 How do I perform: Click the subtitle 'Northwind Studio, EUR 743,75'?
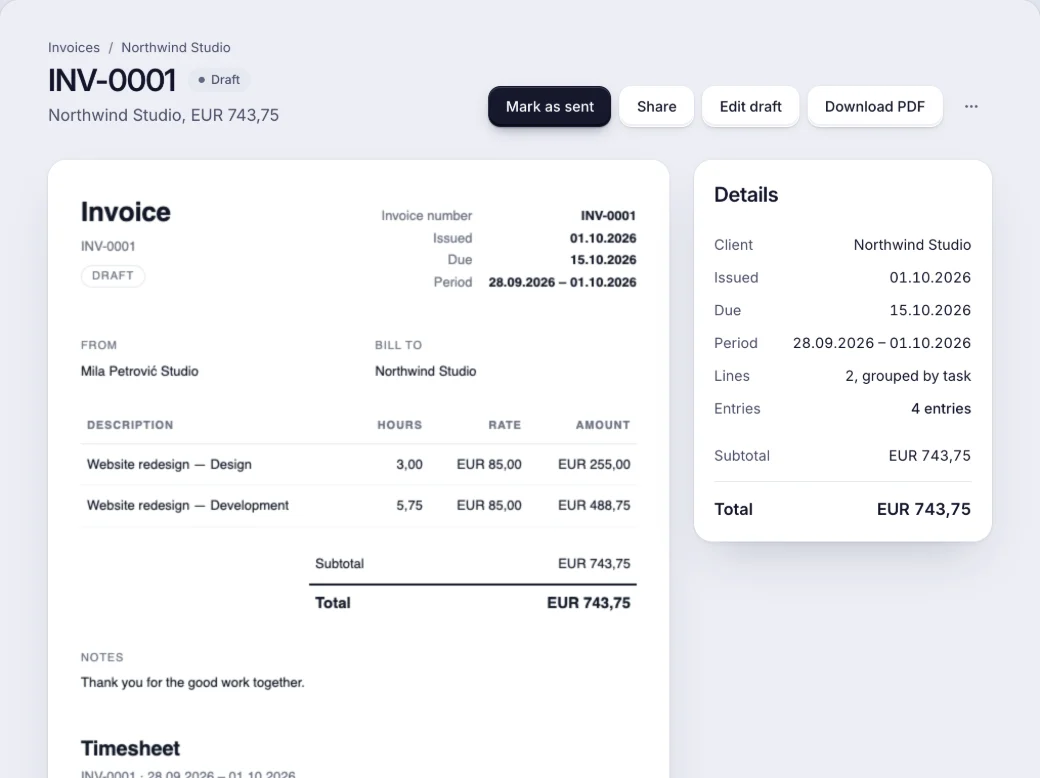pyautogui.click(x=163, y=115)
